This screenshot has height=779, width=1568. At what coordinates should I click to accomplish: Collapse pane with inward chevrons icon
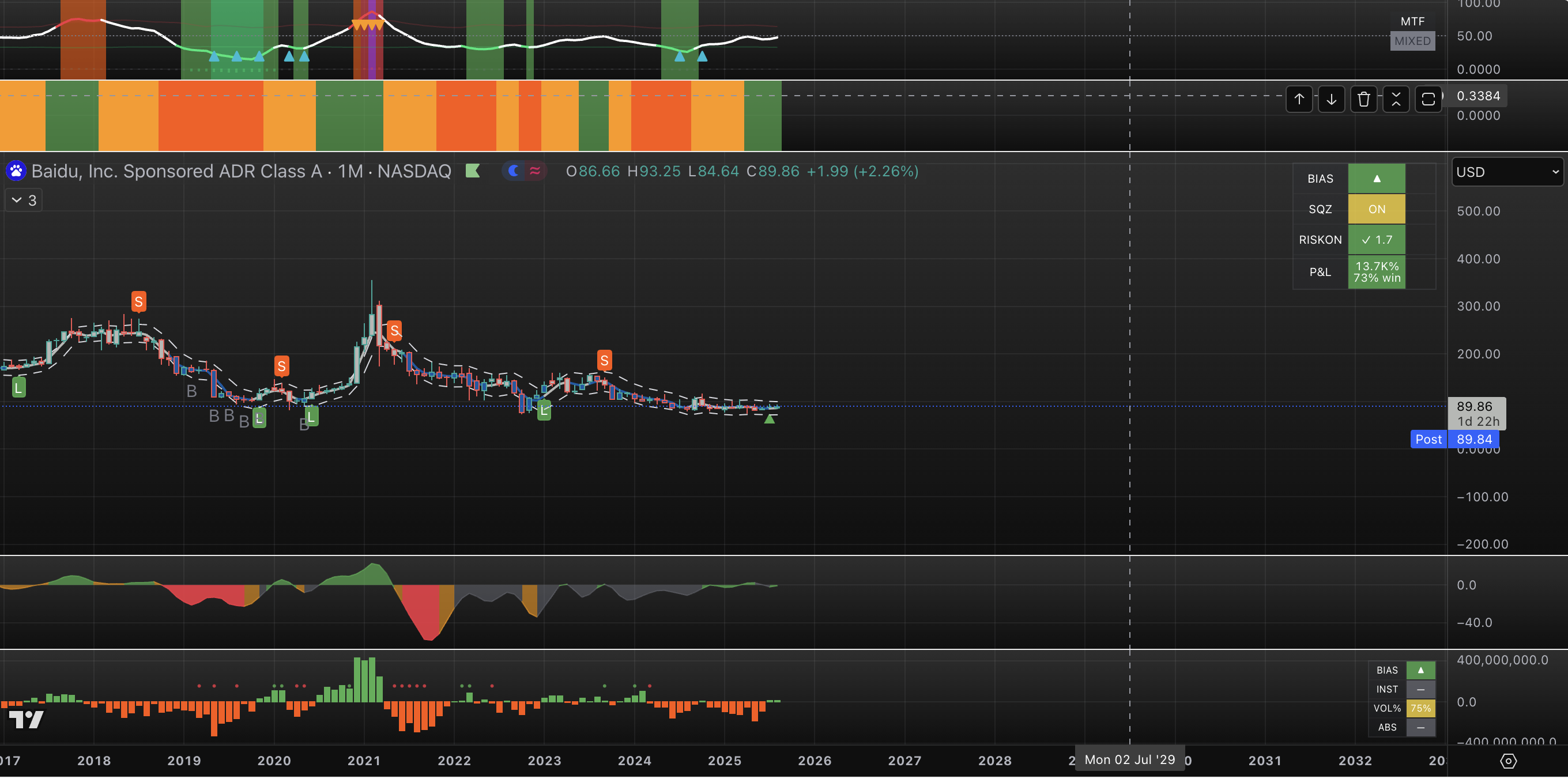[x=1396, y=99]
